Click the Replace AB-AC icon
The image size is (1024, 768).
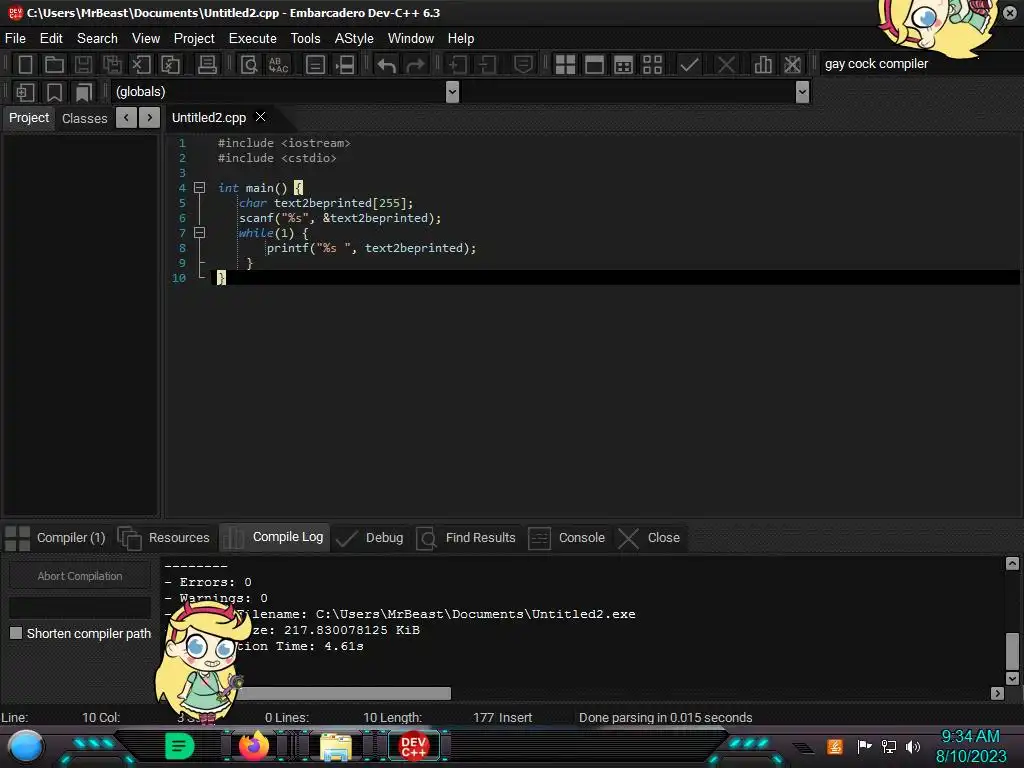[x=278, y=65]
